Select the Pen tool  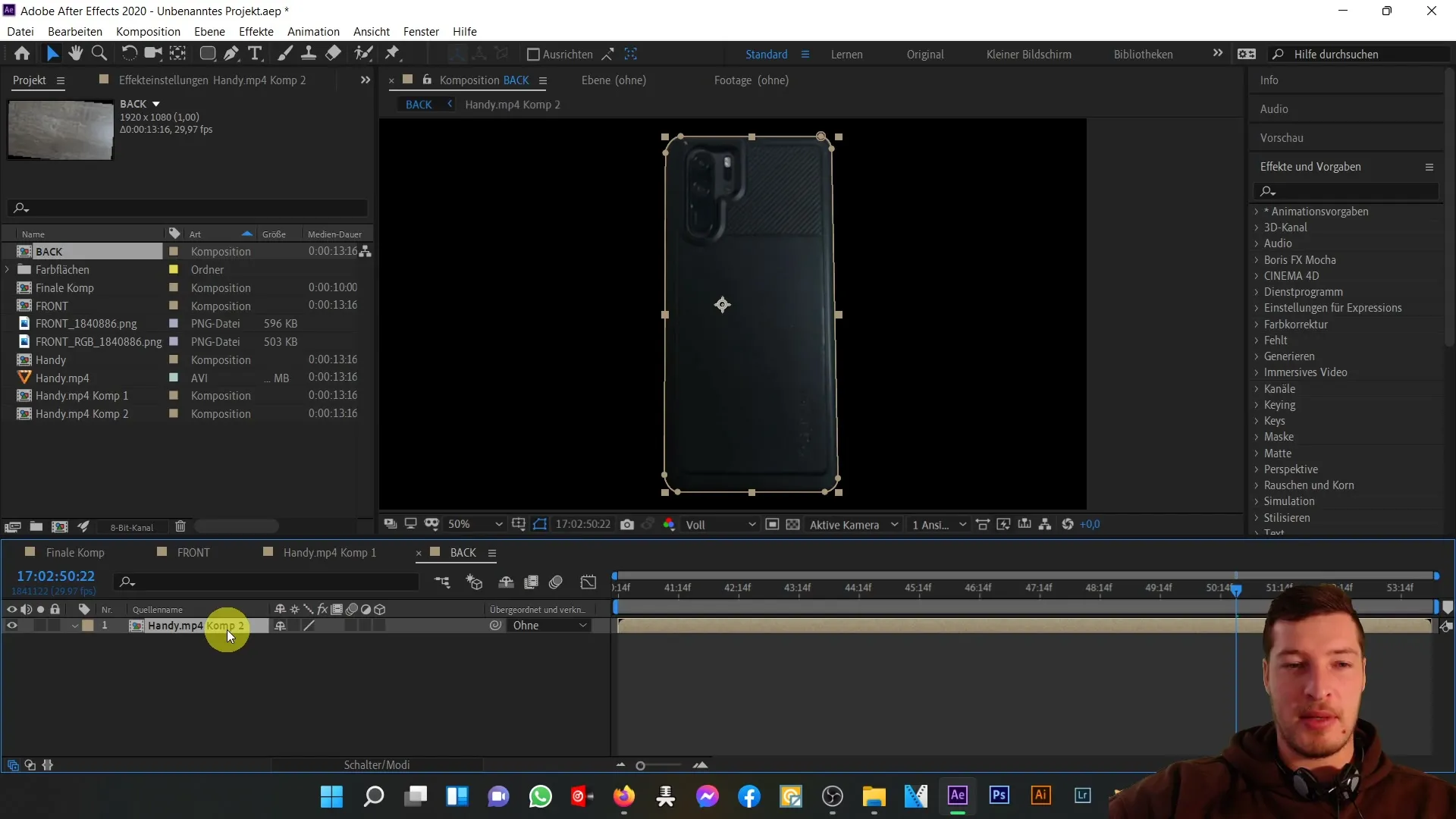pos(231,54)
